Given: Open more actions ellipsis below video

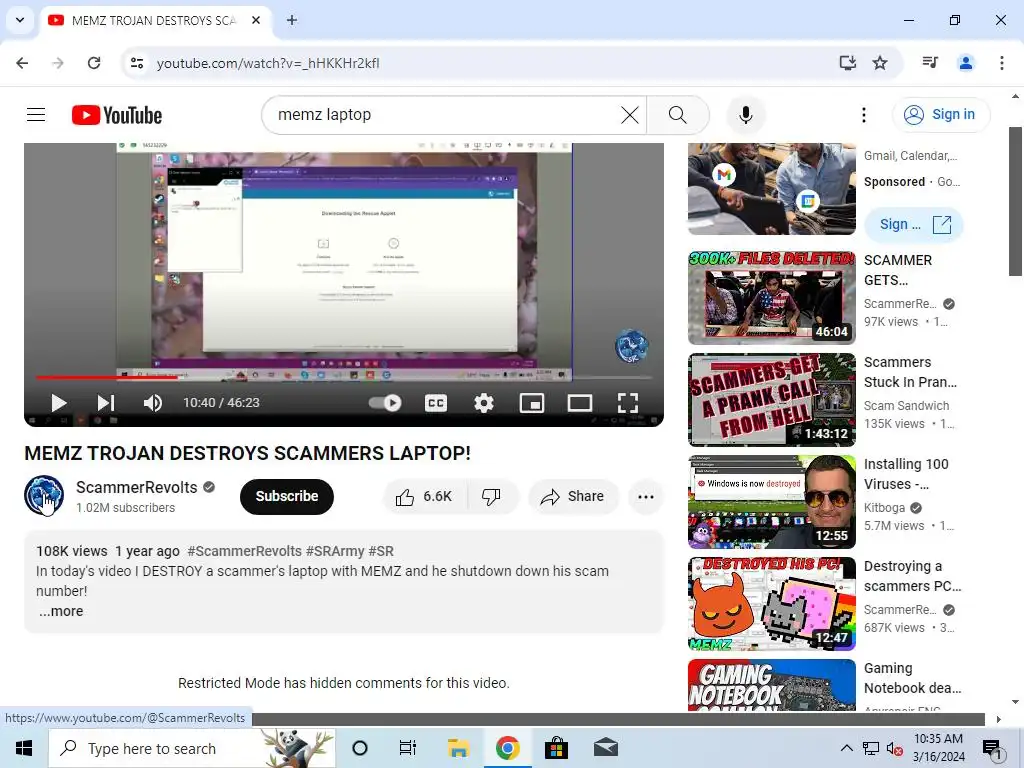Looking at the screenshot, I should pyautogui.click(x=646, y=497).
